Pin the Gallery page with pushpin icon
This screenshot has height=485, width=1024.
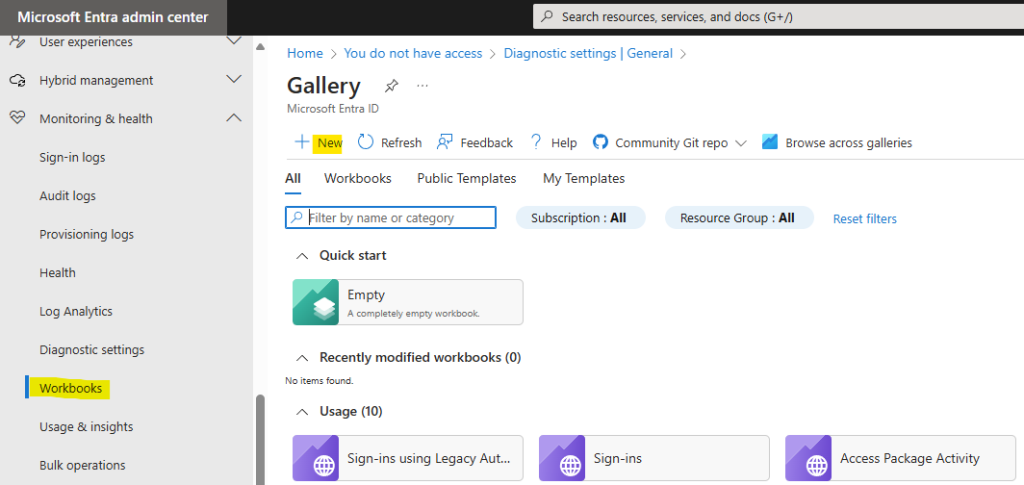(x=391, y=86)
